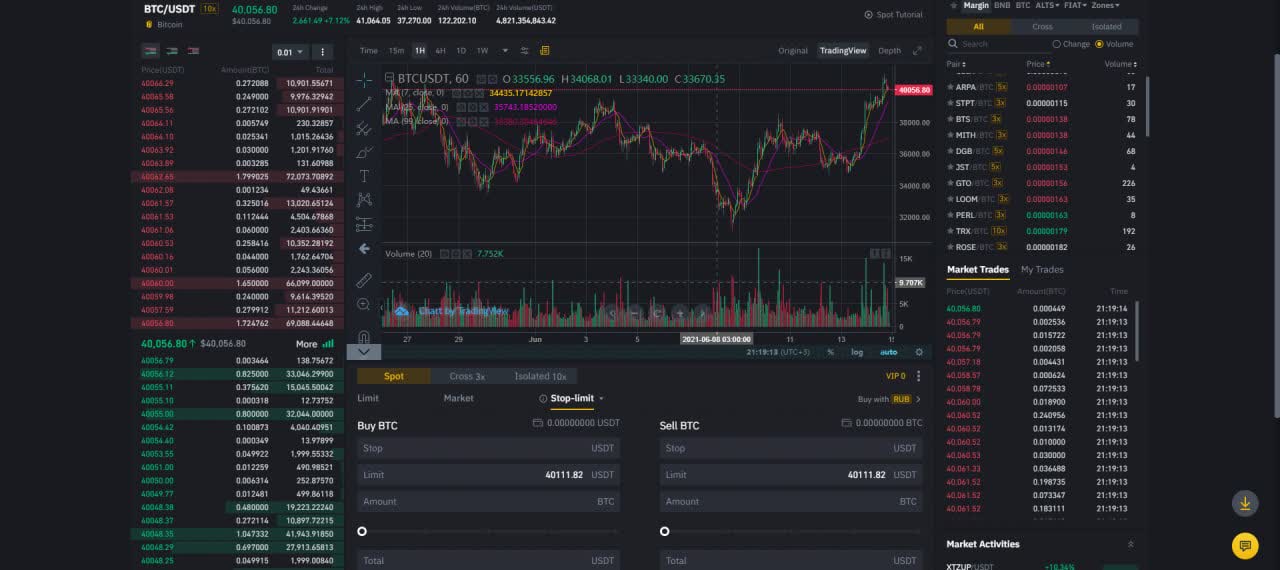
Task: Sort pairs list by Price column
Action: pyautogui.click(x=1037, y=64)
